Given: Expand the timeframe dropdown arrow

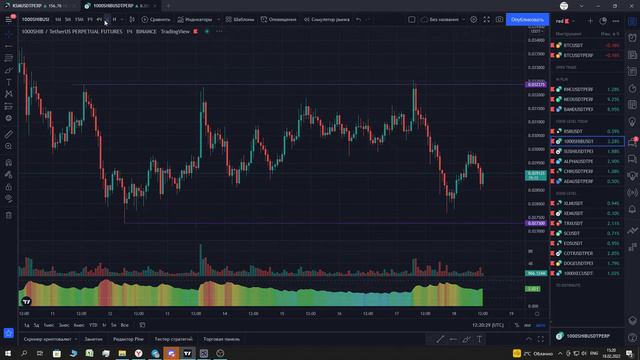Looking at the screenshot, I should (122, 20).
